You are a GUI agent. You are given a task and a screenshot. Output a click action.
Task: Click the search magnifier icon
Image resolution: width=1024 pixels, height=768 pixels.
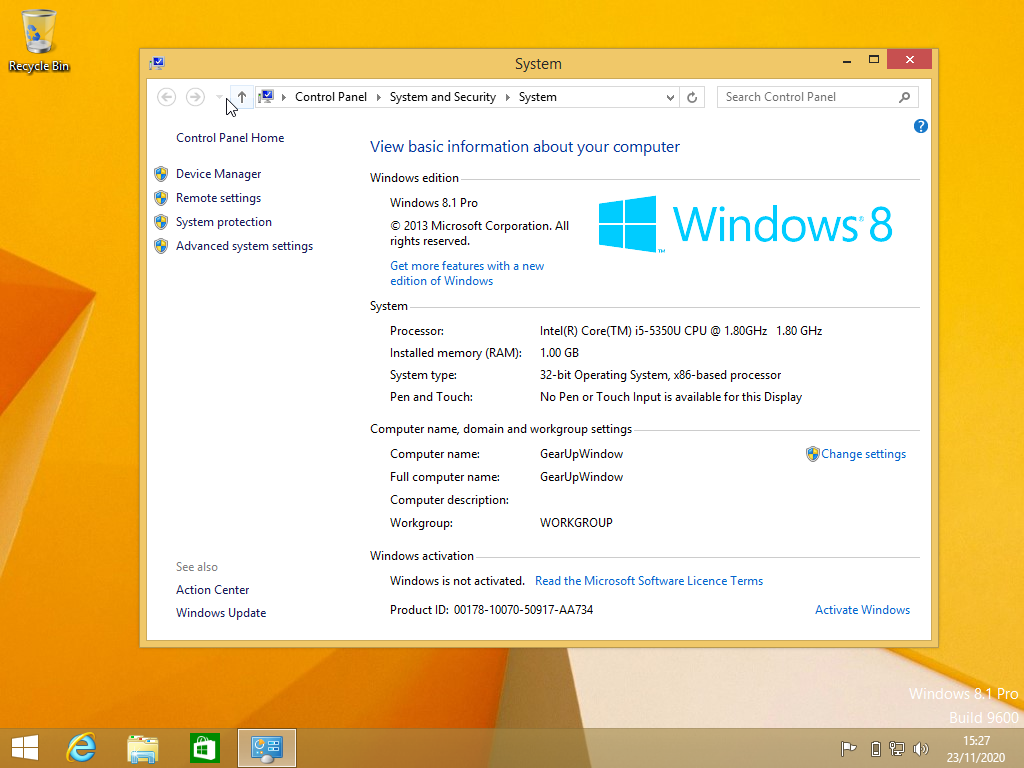click(904, 97)
